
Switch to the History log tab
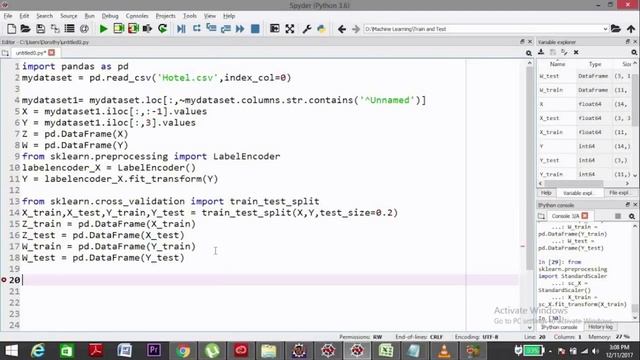[601, 327]
